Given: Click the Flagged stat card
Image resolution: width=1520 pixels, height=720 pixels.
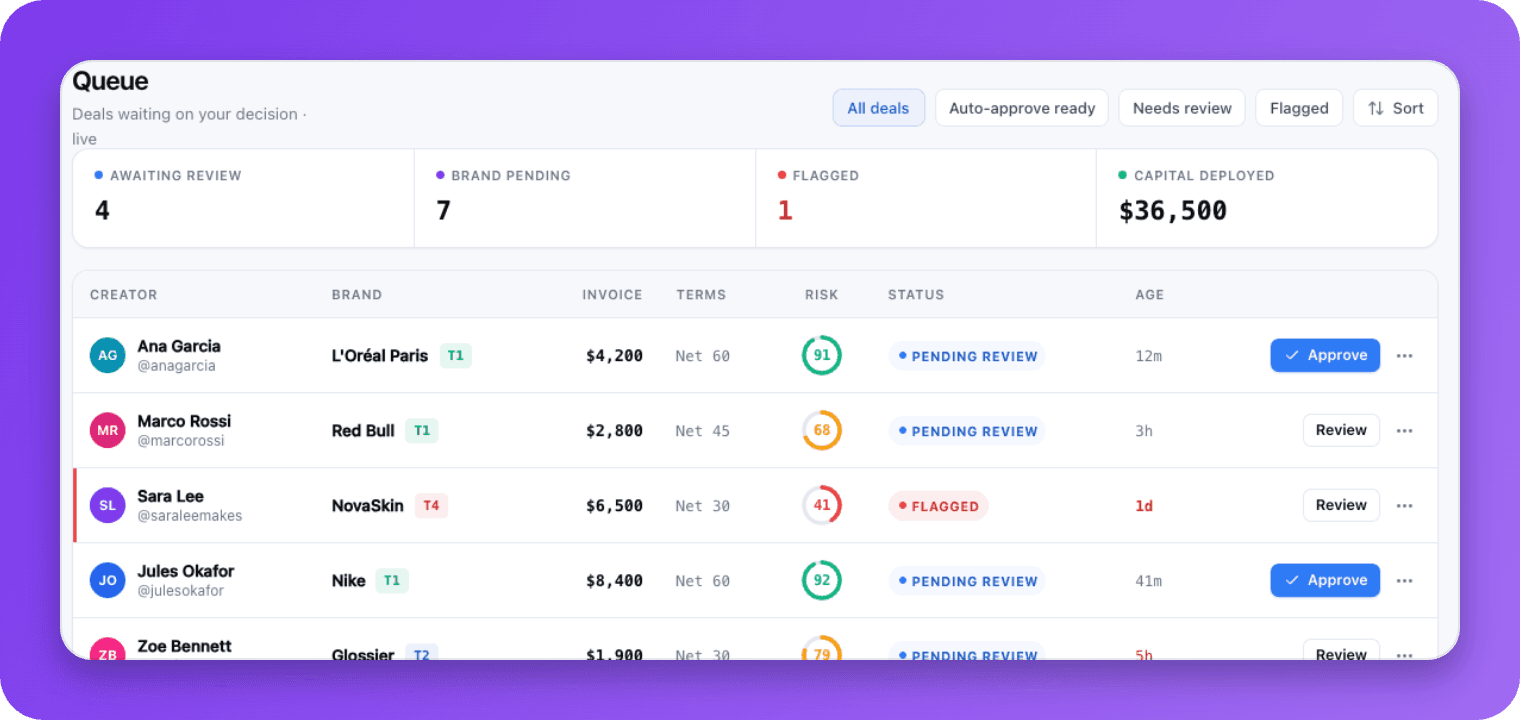Looking at the screenshot, I should pos(926,198).
